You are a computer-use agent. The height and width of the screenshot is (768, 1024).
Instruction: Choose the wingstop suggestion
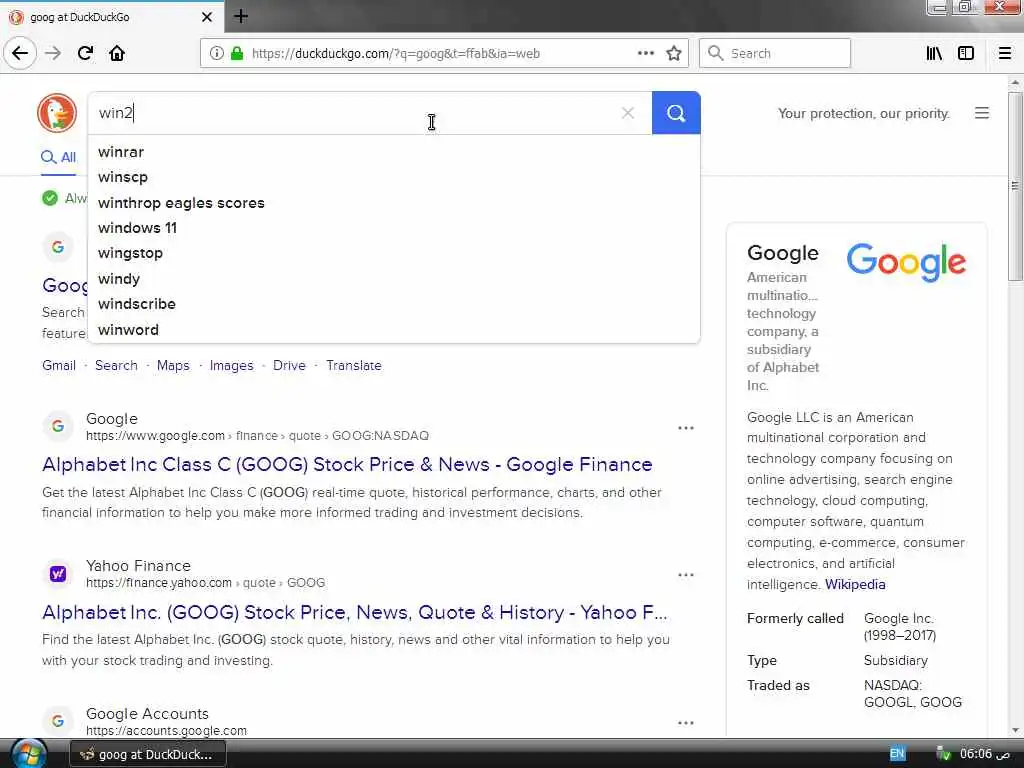point(394,253)
